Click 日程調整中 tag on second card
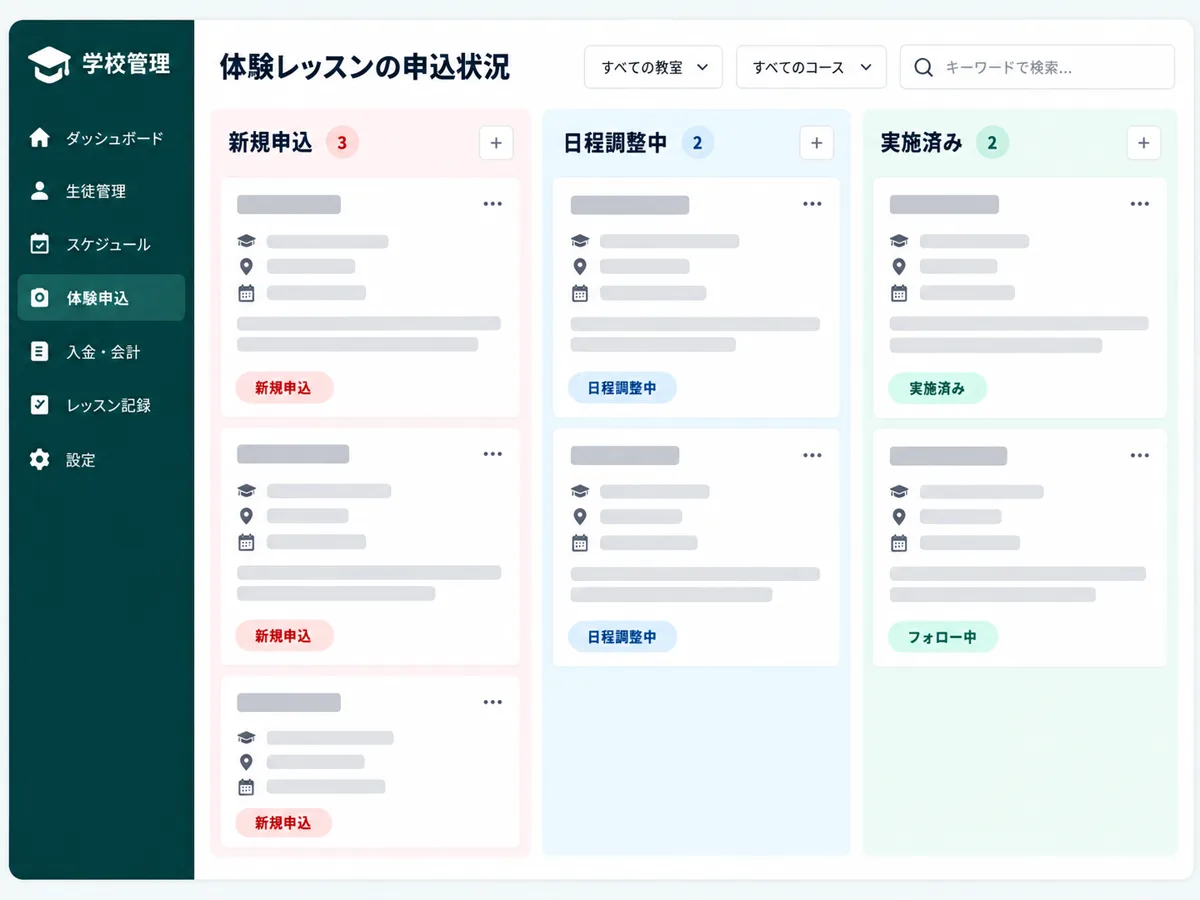Viewport: 1200px width, 900px height. pos(622,636)
